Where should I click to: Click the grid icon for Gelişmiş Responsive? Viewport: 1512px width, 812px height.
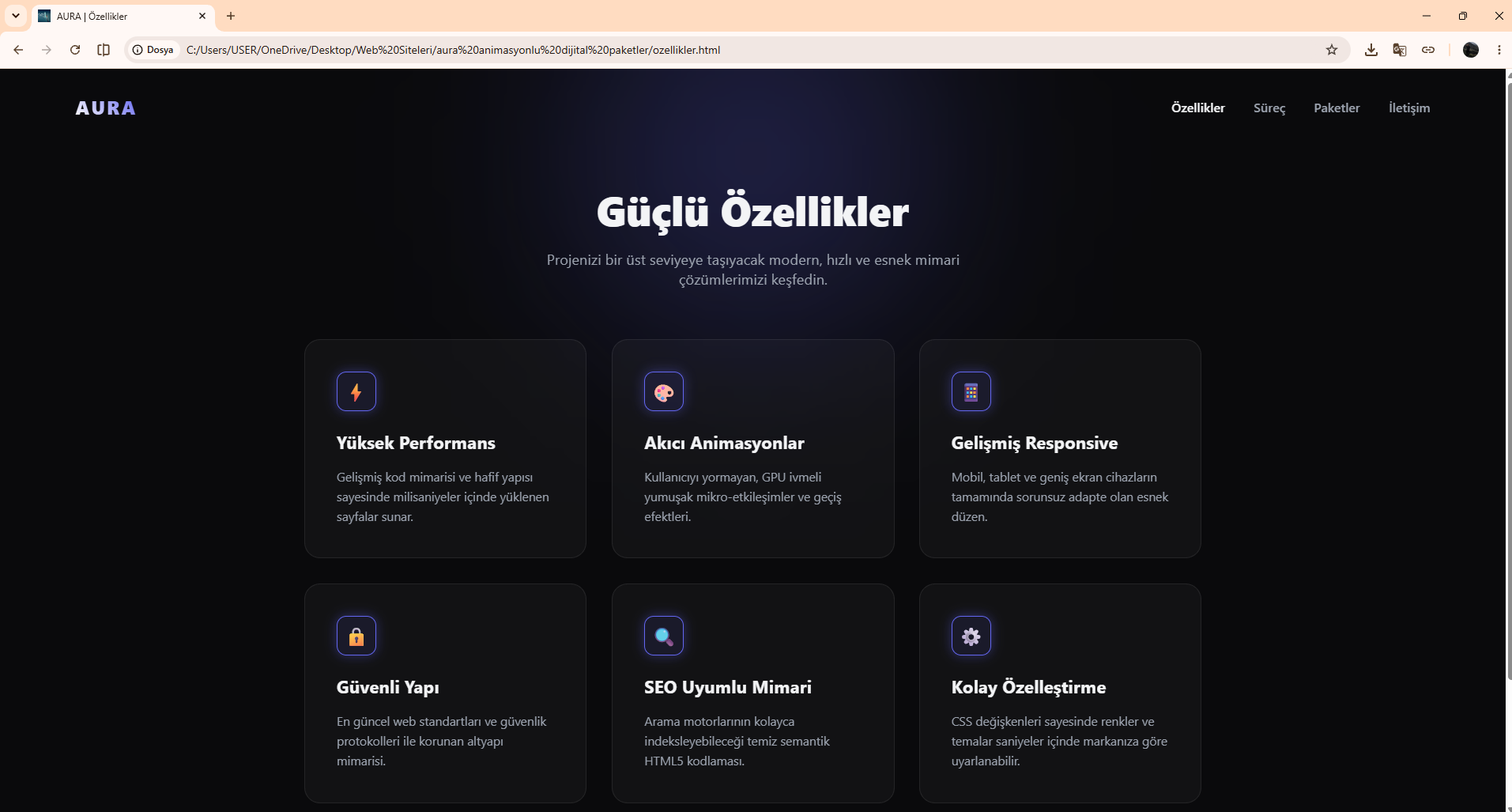[x=971, y=391]
